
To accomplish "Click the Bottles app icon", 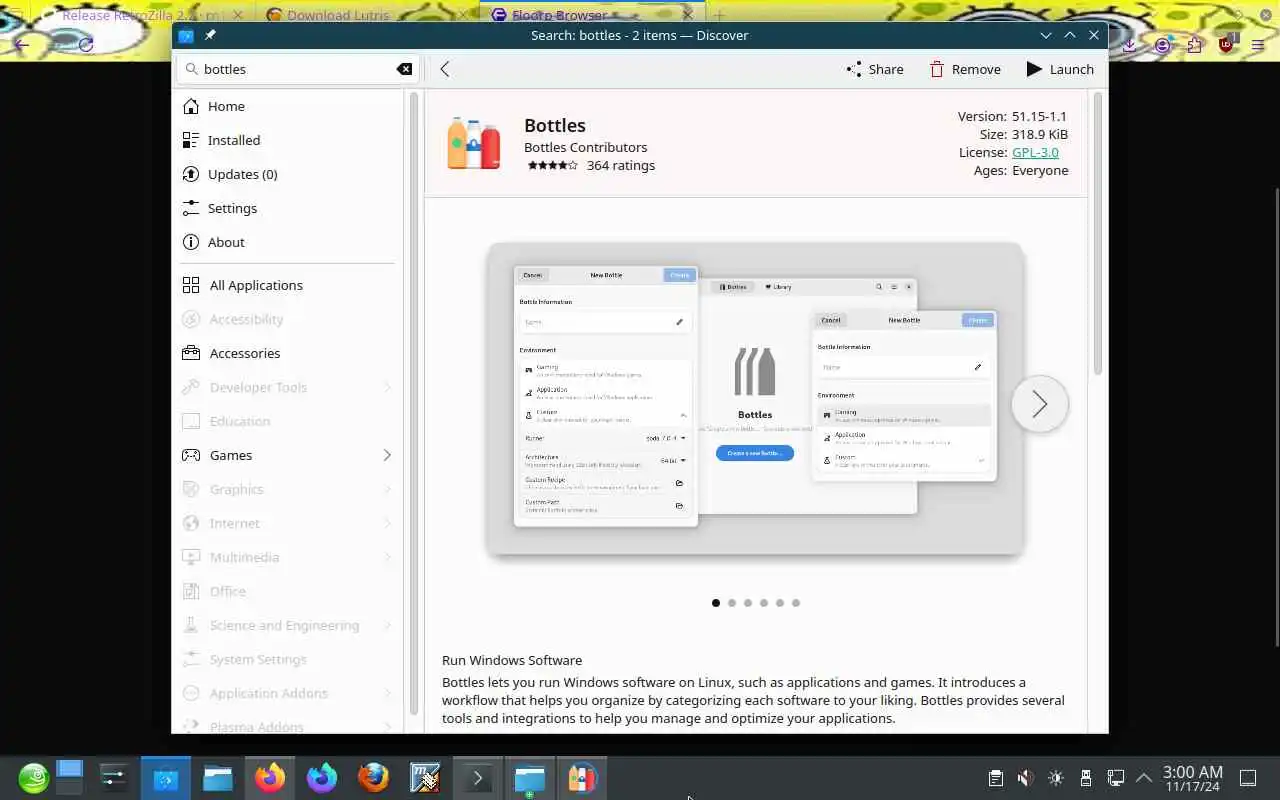I will (474, 144).
